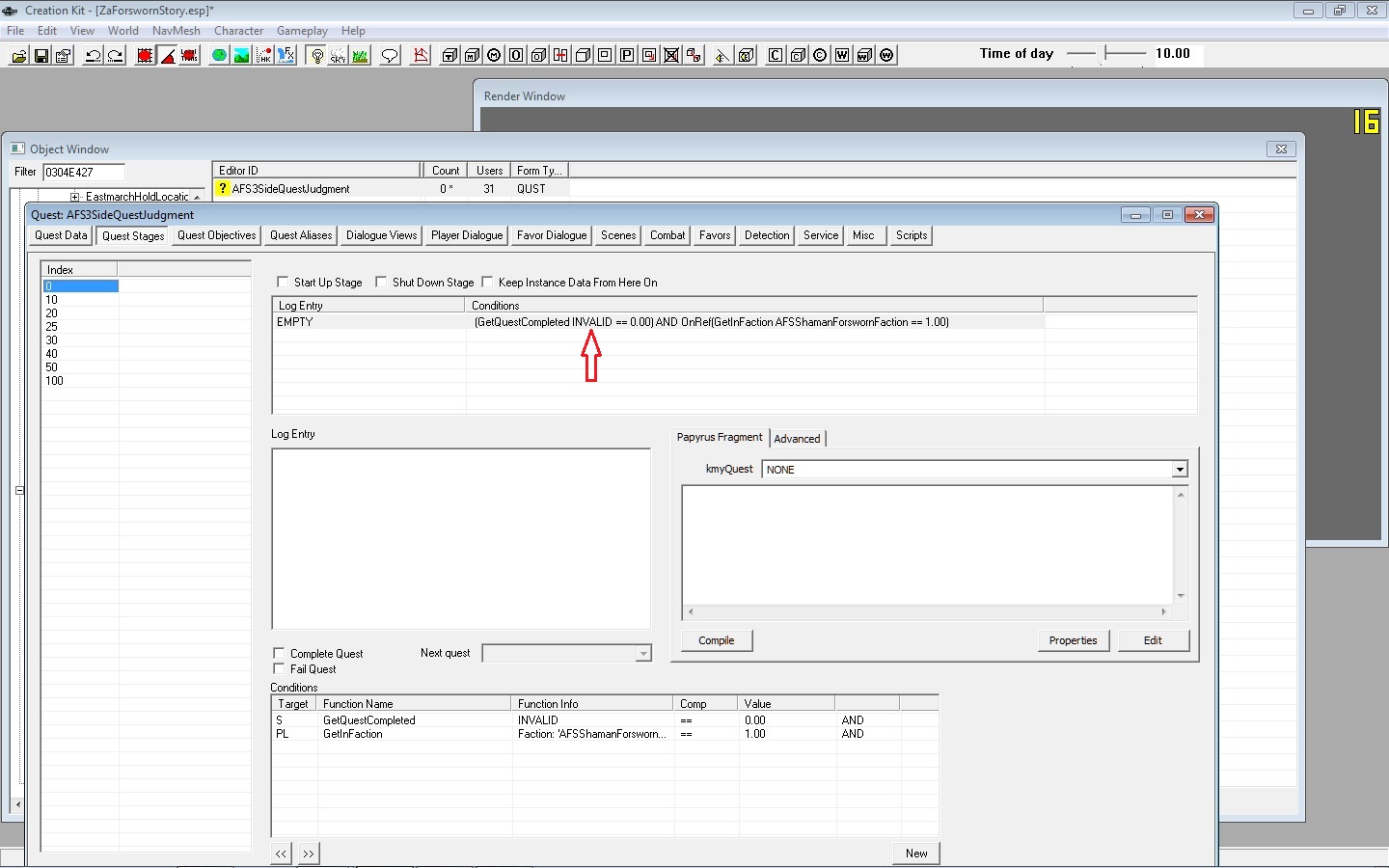1389x868 pixels.
Task: Toggle the snap to angle icon
Action: pyautogui.click(x=167, y=55)
